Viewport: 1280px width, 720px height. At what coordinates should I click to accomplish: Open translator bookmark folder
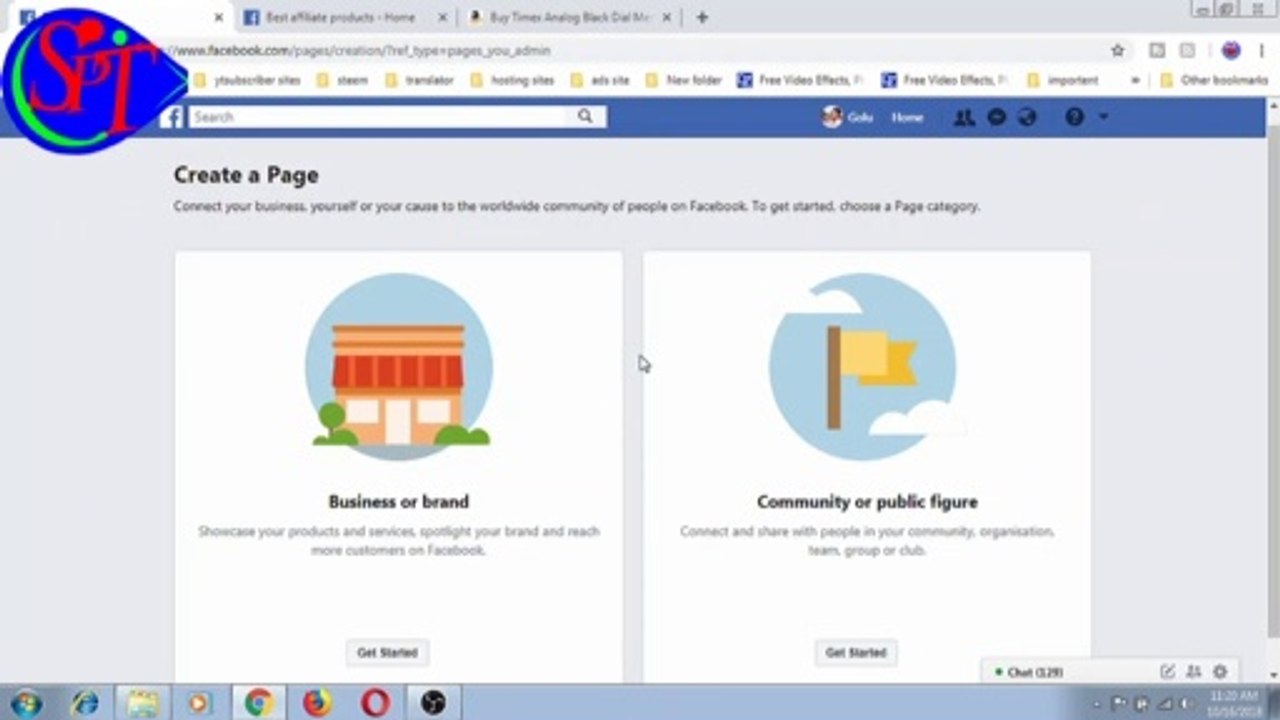[x=419, y=80]
